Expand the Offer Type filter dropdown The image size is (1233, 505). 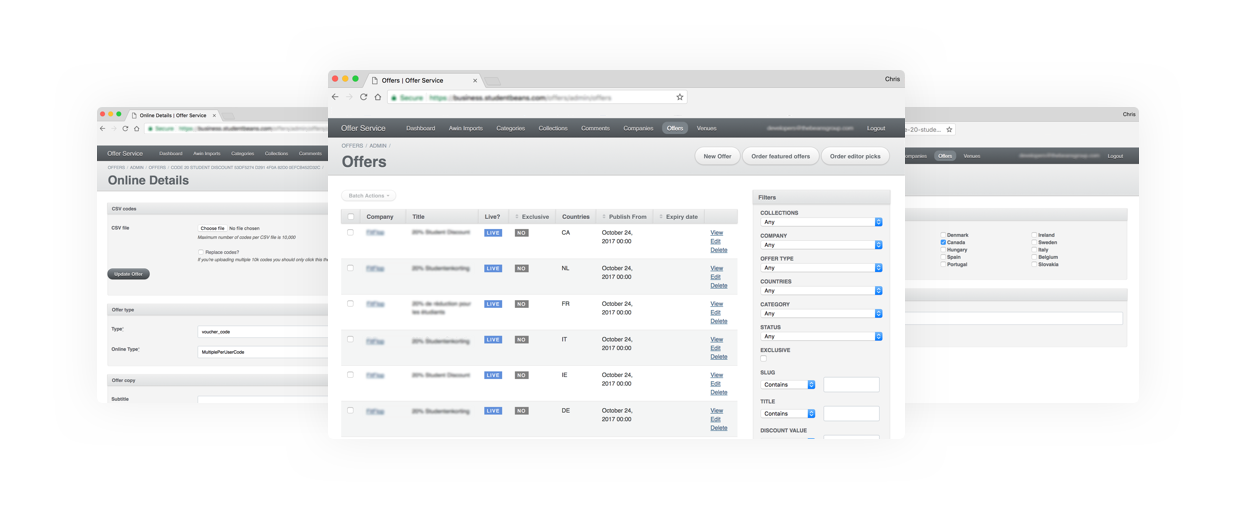point(821,268)
